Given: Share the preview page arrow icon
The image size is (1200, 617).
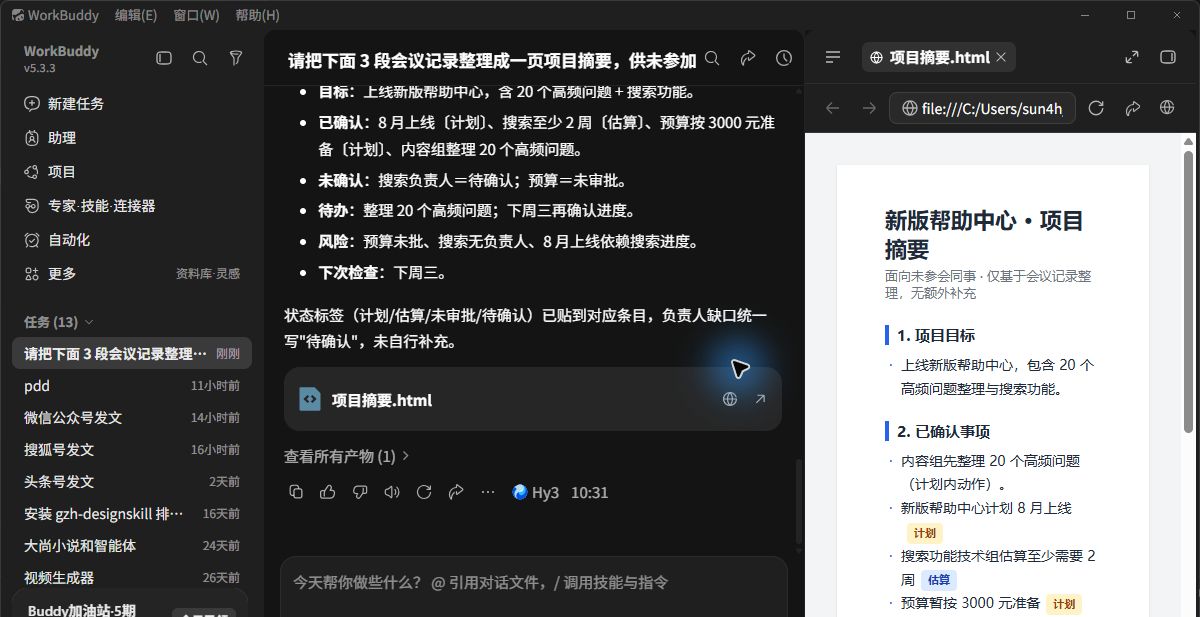Looking at the screenshot, I should 1132,108.
